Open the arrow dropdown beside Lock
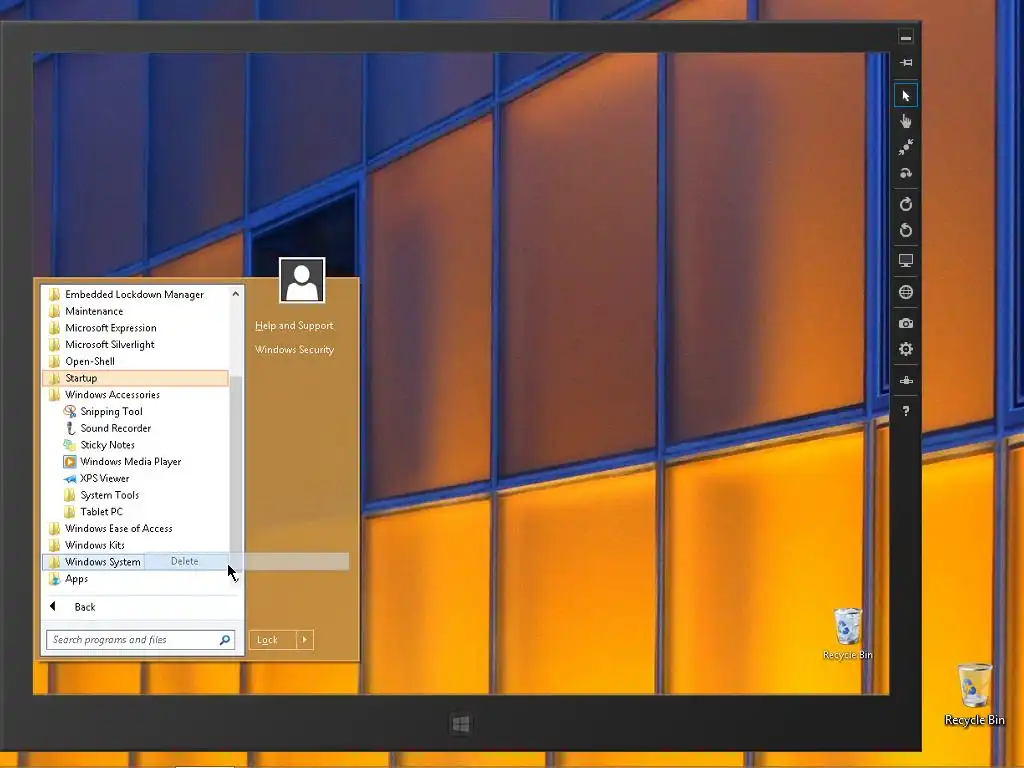The height and width of the screenshot is (768, 1024). [x=305, y=639]
